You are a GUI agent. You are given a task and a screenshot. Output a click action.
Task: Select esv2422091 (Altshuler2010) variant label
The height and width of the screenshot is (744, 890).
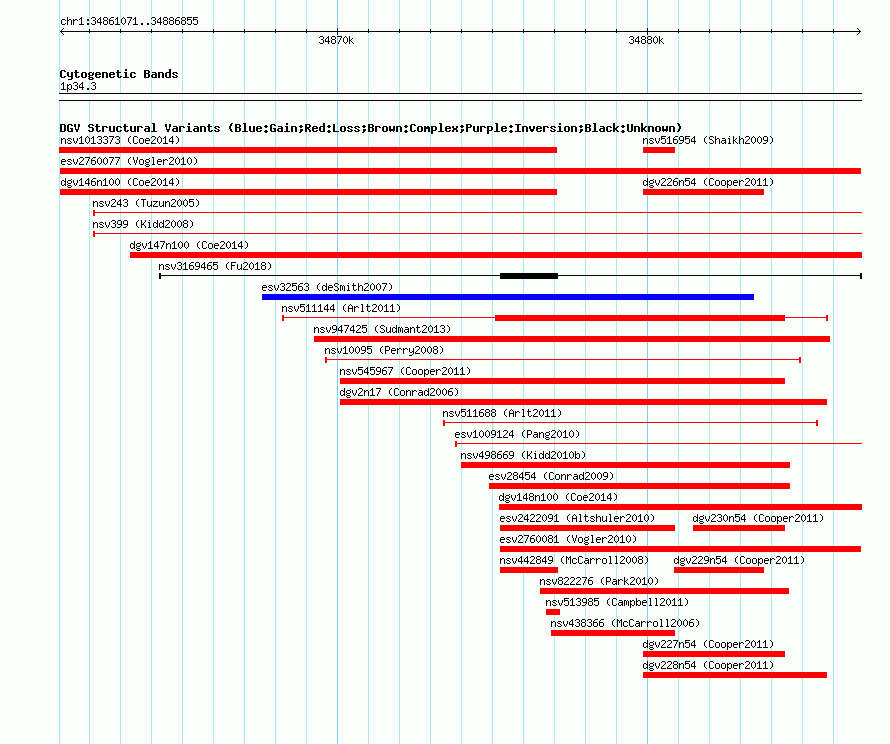tap(577, 518)
